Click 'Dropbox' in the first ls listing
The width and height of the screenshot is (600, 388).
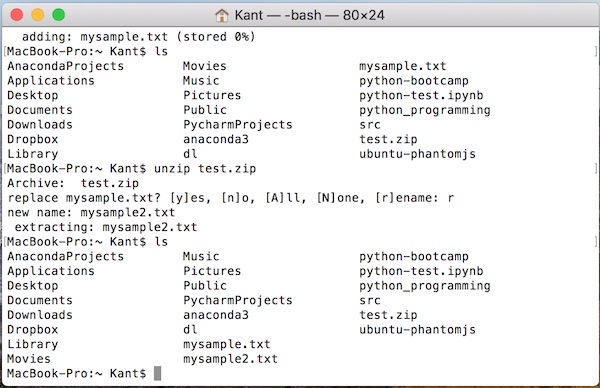tap(33, 139)
